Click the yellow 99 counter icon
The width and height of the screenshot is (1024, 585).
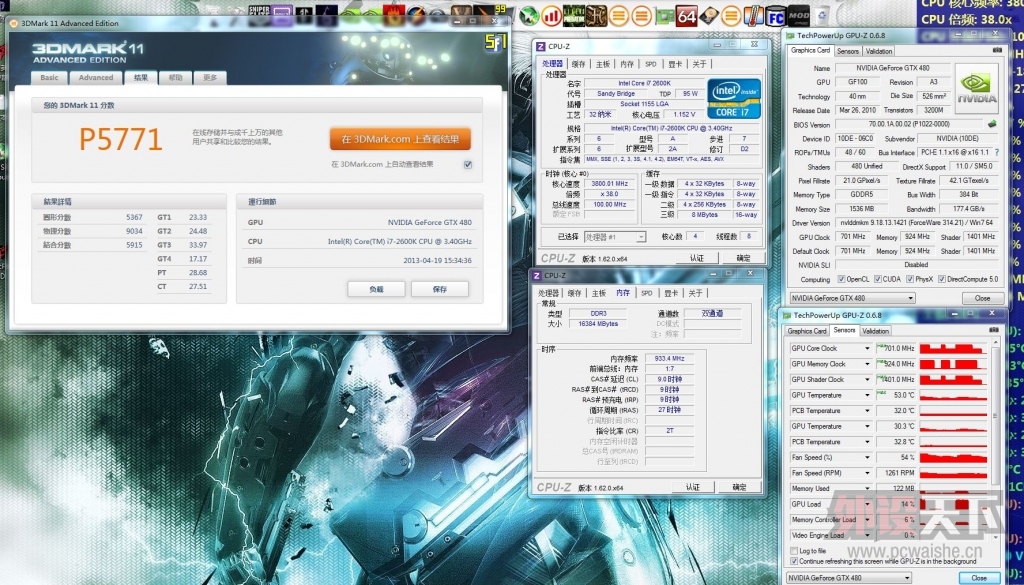pyautogui.click(x=501, y=10)
